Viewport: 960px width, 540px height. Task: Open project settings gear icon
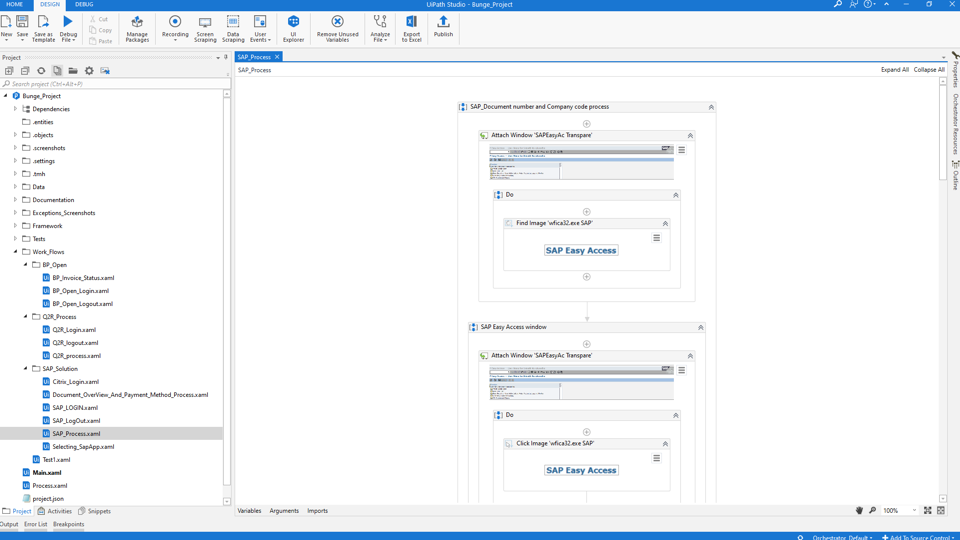click(x=89, y=71)
